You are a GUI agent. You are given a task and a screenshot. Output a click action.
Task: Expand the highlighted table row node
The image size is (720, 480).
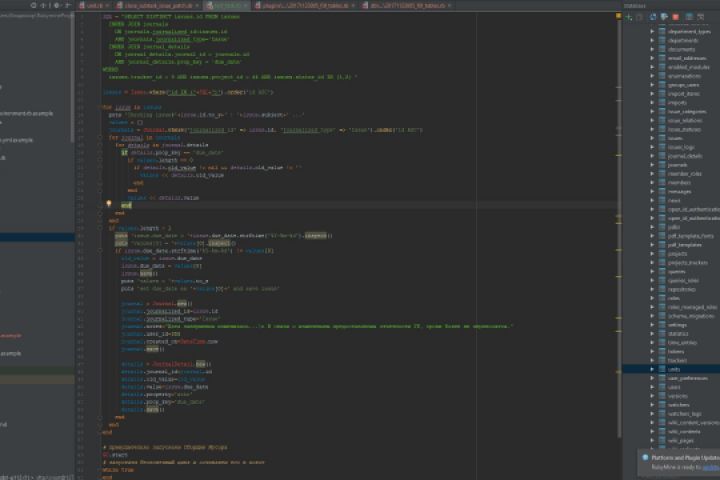(x=652, y=369)
